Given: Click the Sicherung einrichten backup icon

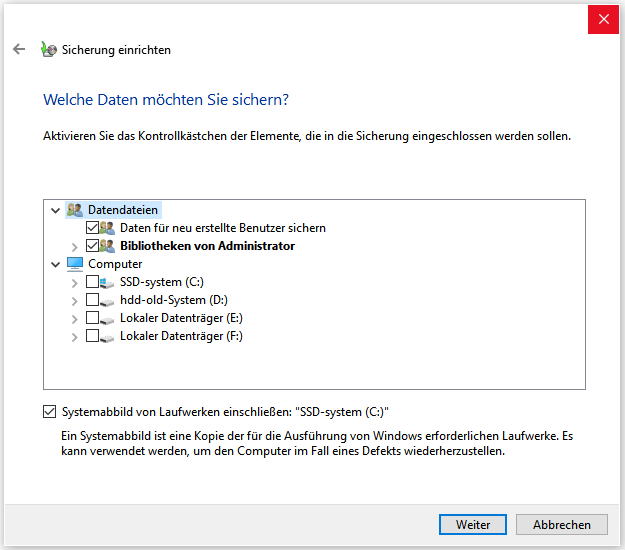Looking at the screenshot, I should (48, 49).
